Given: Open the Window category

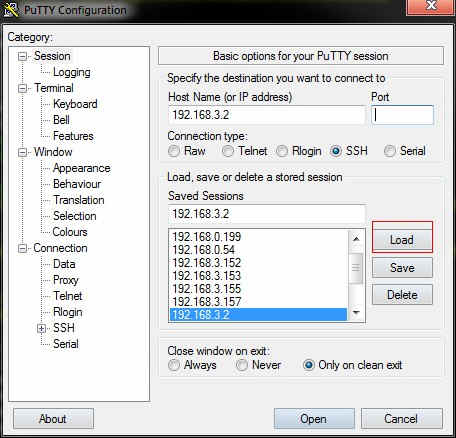Looking at the screenshot, I should click(x=53, y=152).
